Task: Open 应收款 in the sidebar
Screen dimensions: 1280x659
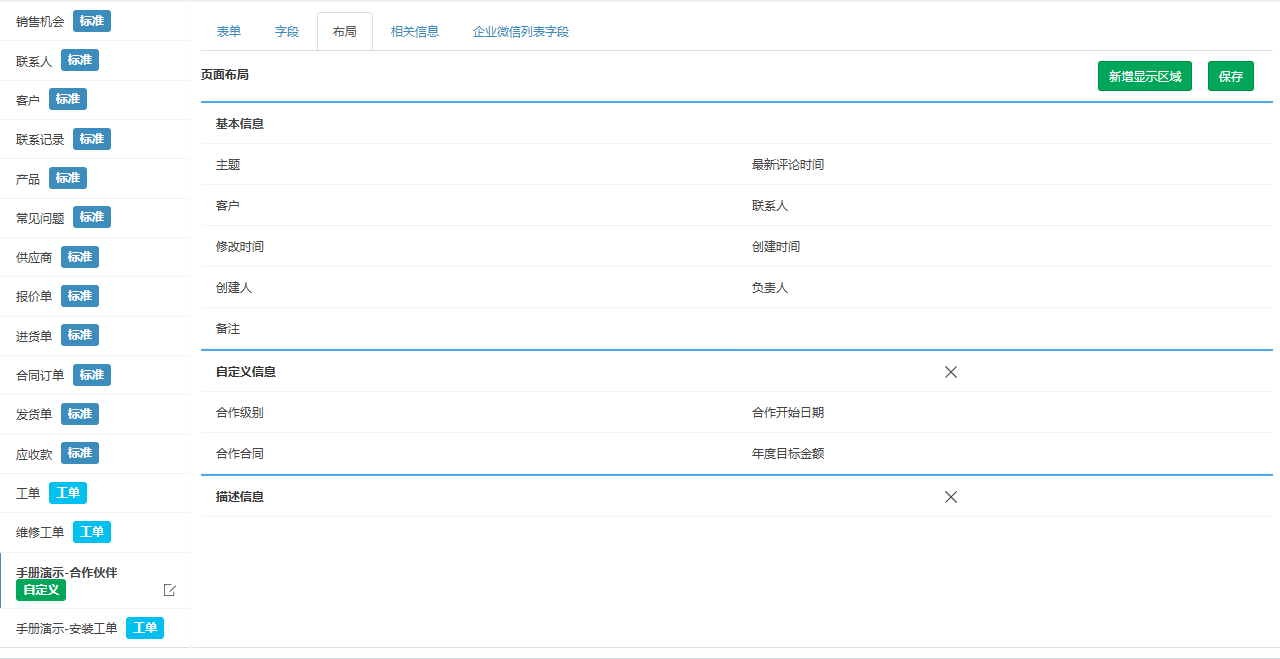Action: coord(96,454)
